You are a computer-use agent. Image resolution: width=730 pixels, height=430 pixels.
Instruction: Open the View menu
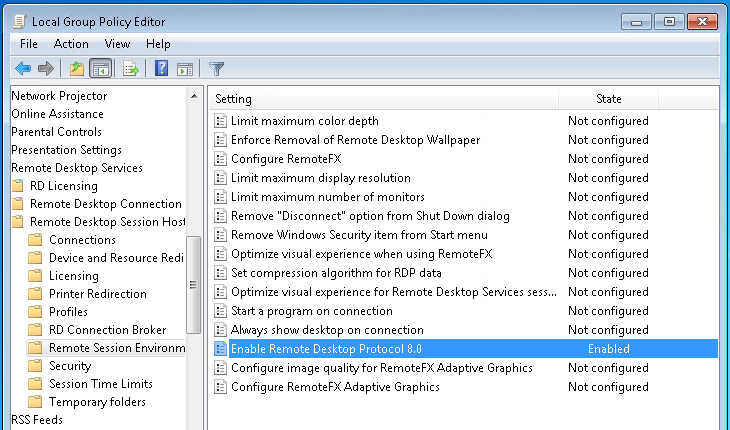(x=117, y=44)
